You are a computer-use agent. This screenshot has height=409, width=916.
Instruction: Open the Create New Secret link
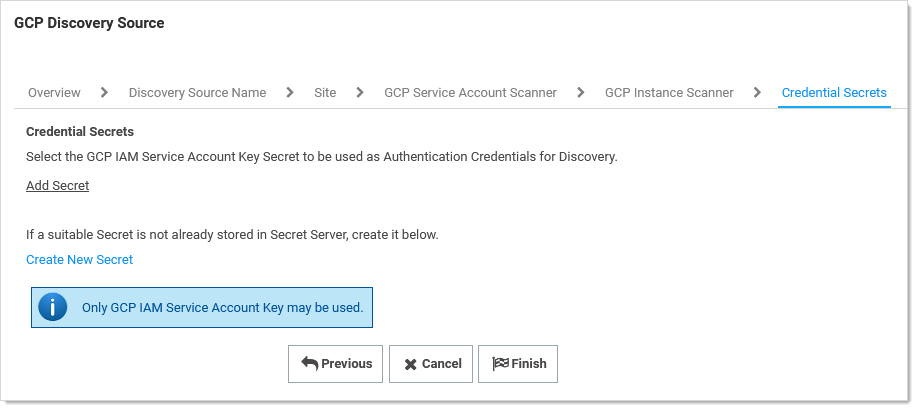point(79,260)
